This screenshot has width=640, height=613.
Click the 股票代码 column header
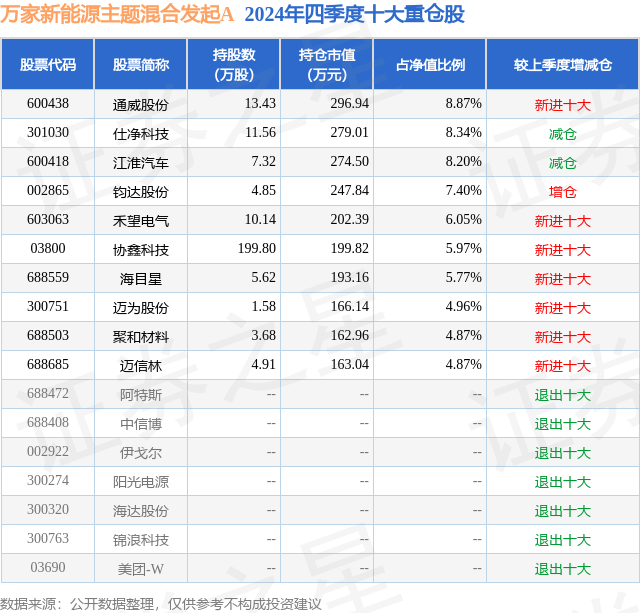48,64
